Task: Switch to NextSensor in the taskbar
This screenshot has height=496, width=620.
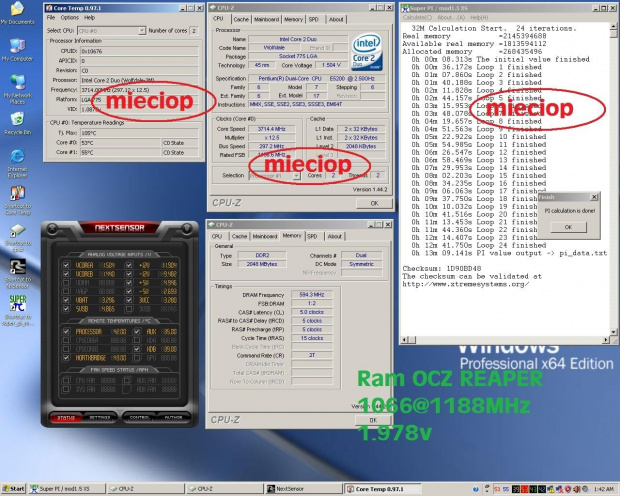Action: click(304, 489)
